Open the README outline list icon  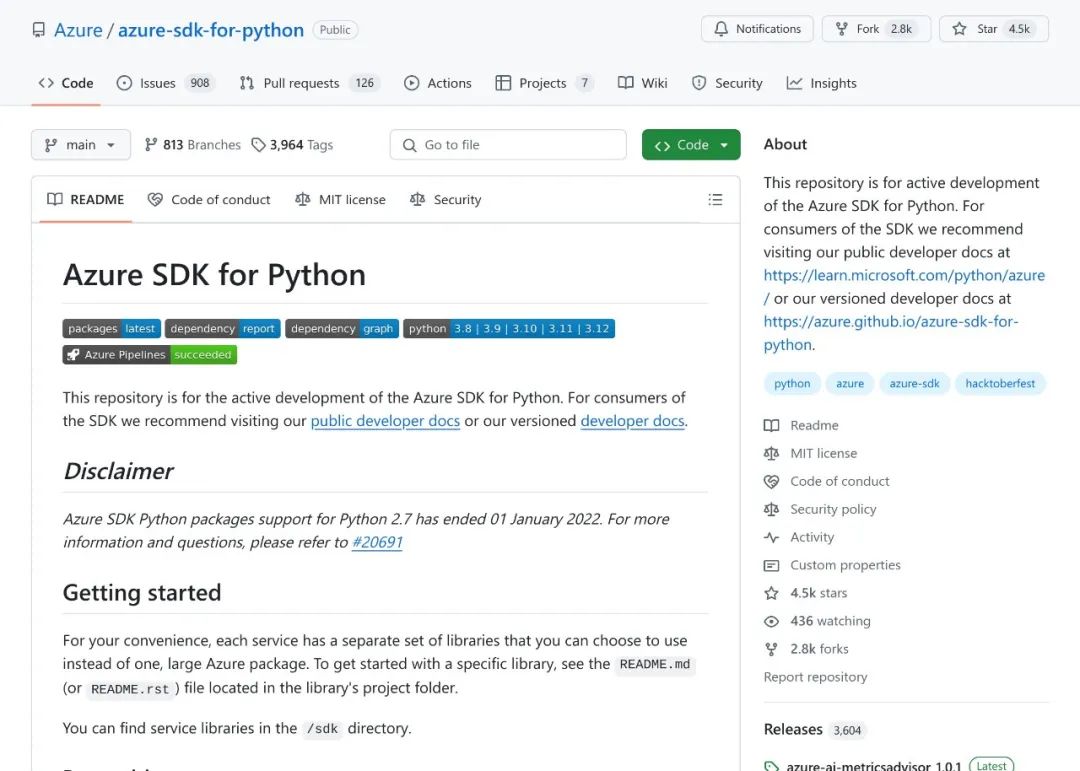[x=715, y=200]
